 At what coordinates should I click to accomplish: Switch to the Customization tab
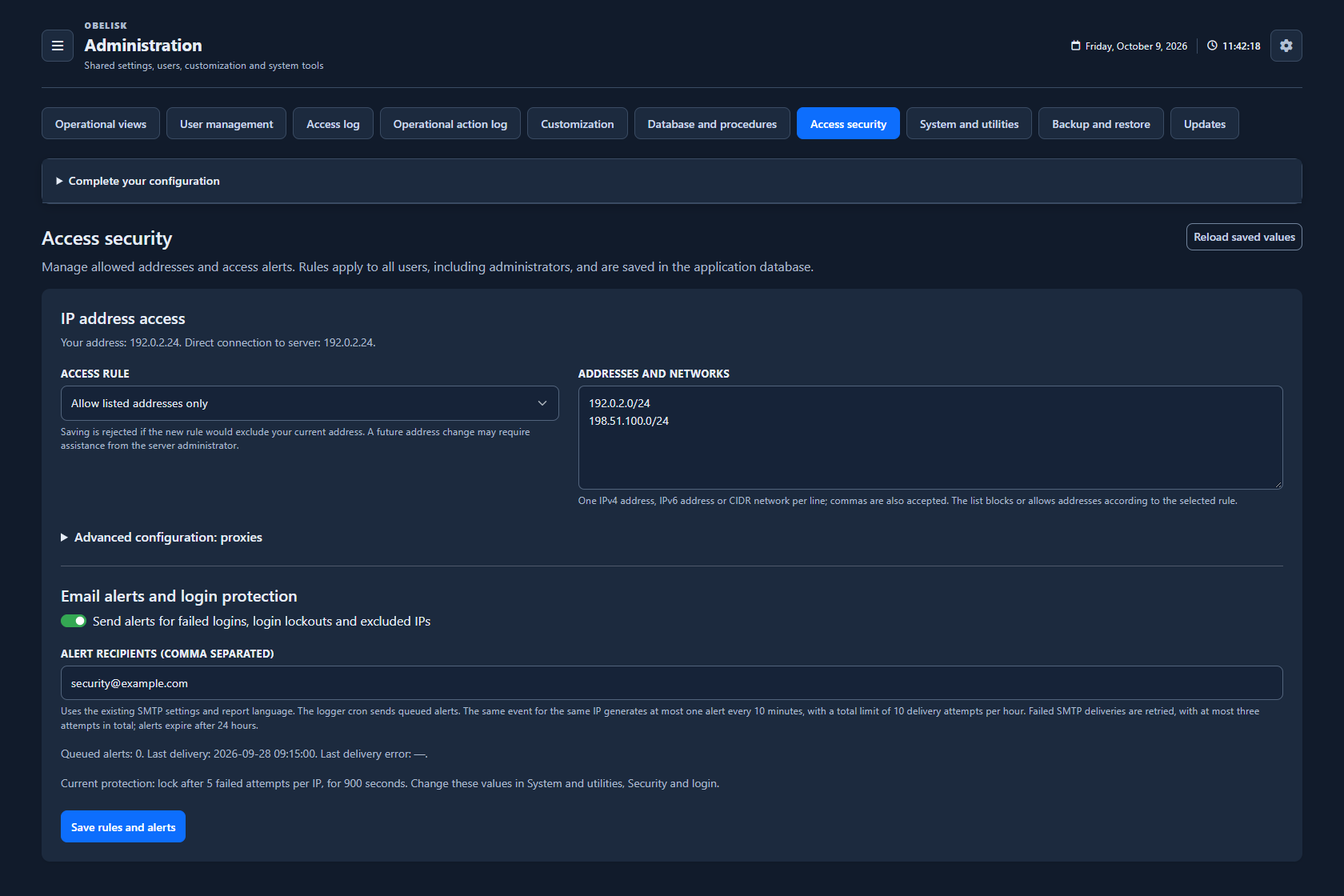(578, 123)
